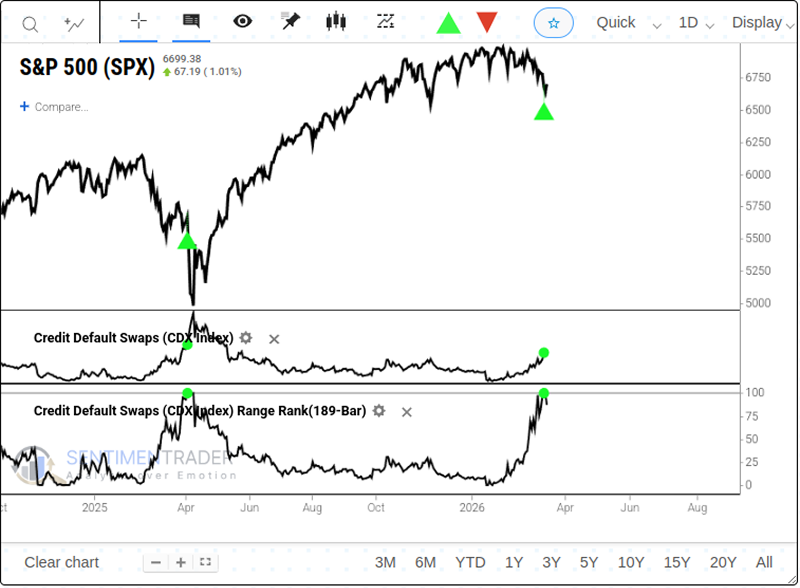Open the search magnifier tool
The height and width of the screenshot is (588, 800).
(29, 22)
